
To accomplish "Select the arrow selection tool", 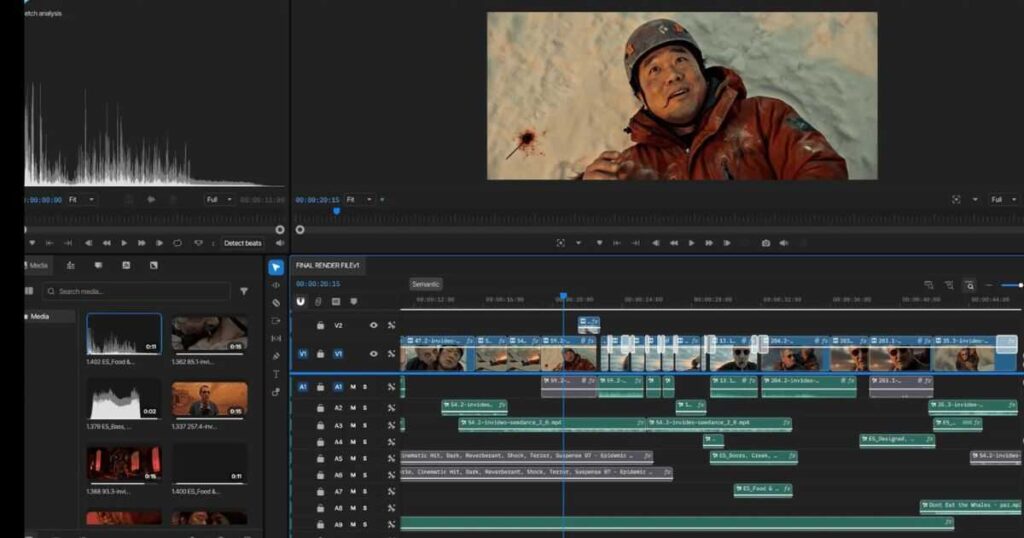I will point(276,267).
